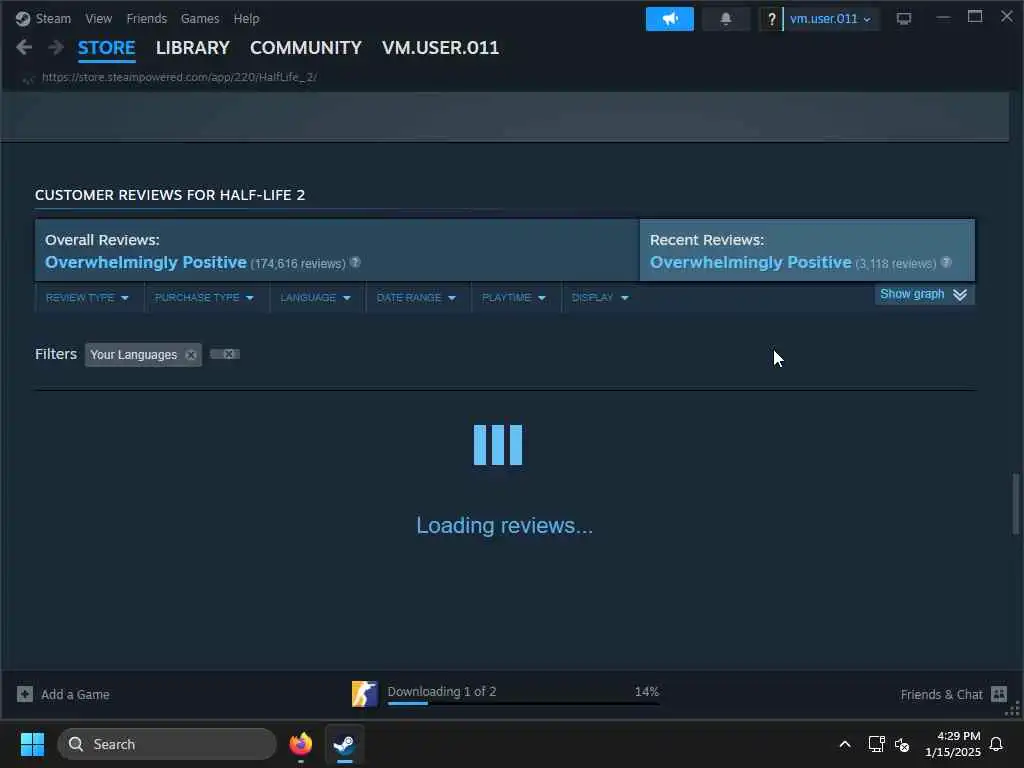Open the View menu

coord(99,18)
